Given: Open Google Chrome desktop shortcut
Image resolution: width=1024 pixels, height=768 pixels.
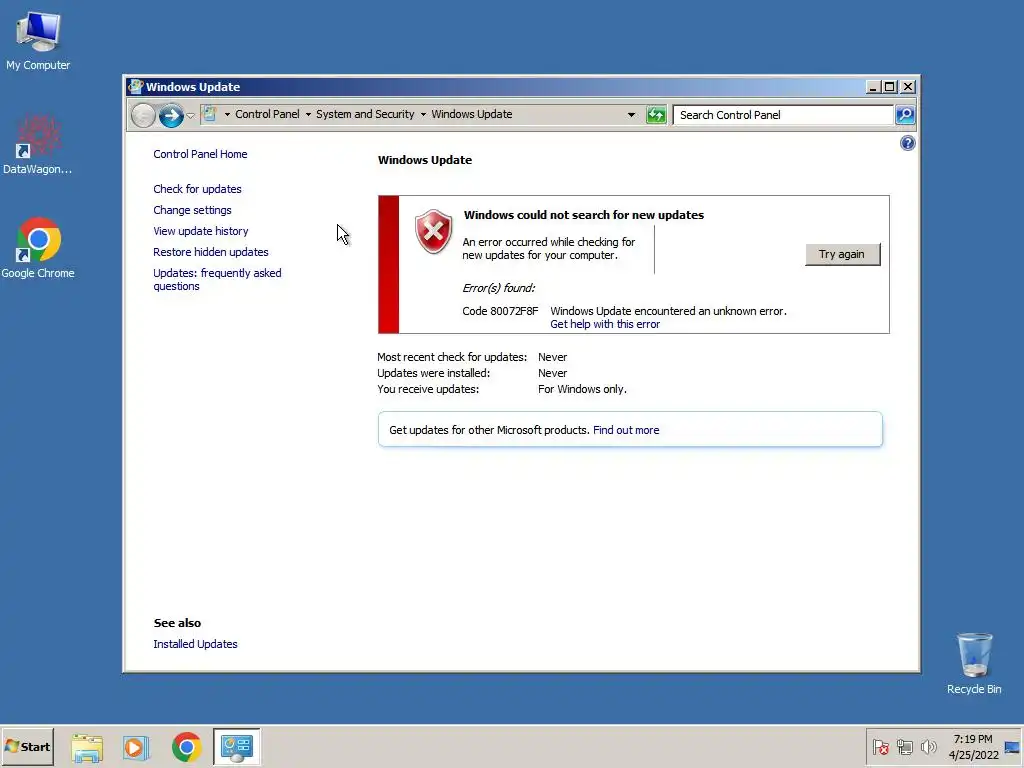Looking at the screenshot, I should coord(38,248).
